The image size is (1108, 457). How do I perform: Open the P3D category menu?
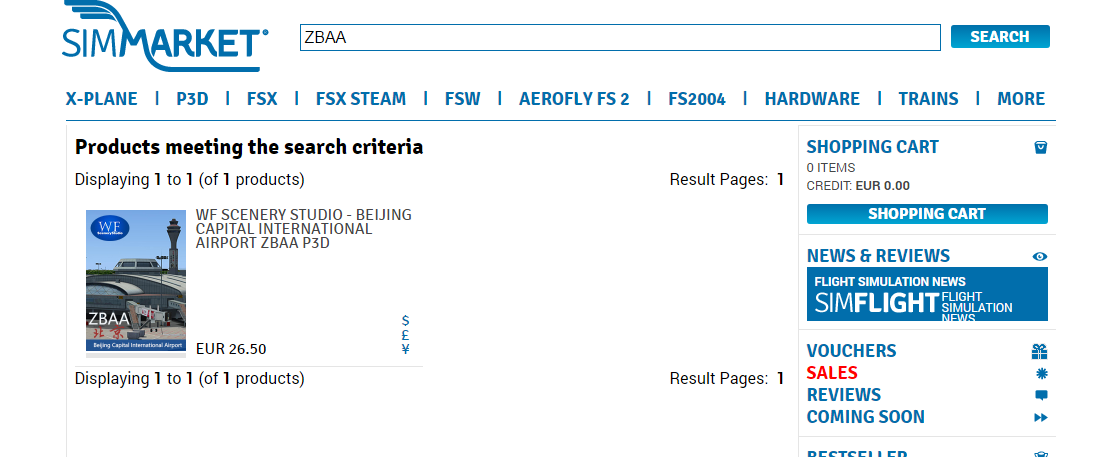coord(192,99)
